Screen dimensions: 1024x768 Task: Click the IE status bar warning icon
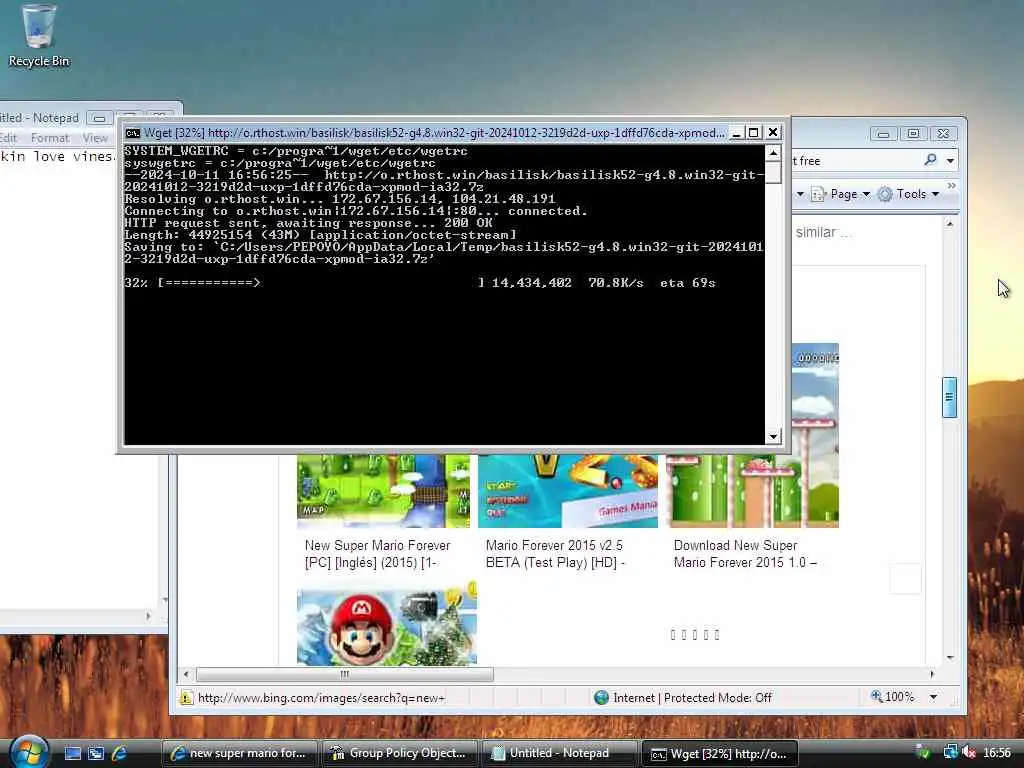coord(186,697)
